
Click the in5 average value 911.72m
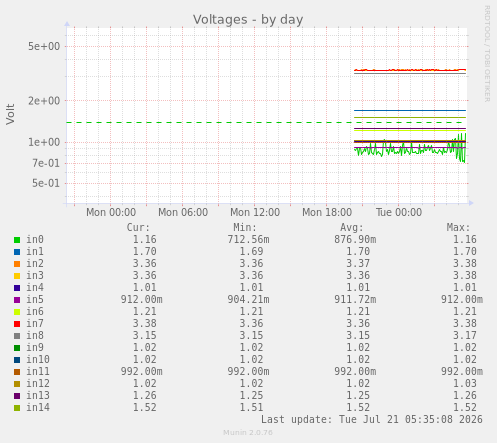pyautogui.click(x=355, y=299)
